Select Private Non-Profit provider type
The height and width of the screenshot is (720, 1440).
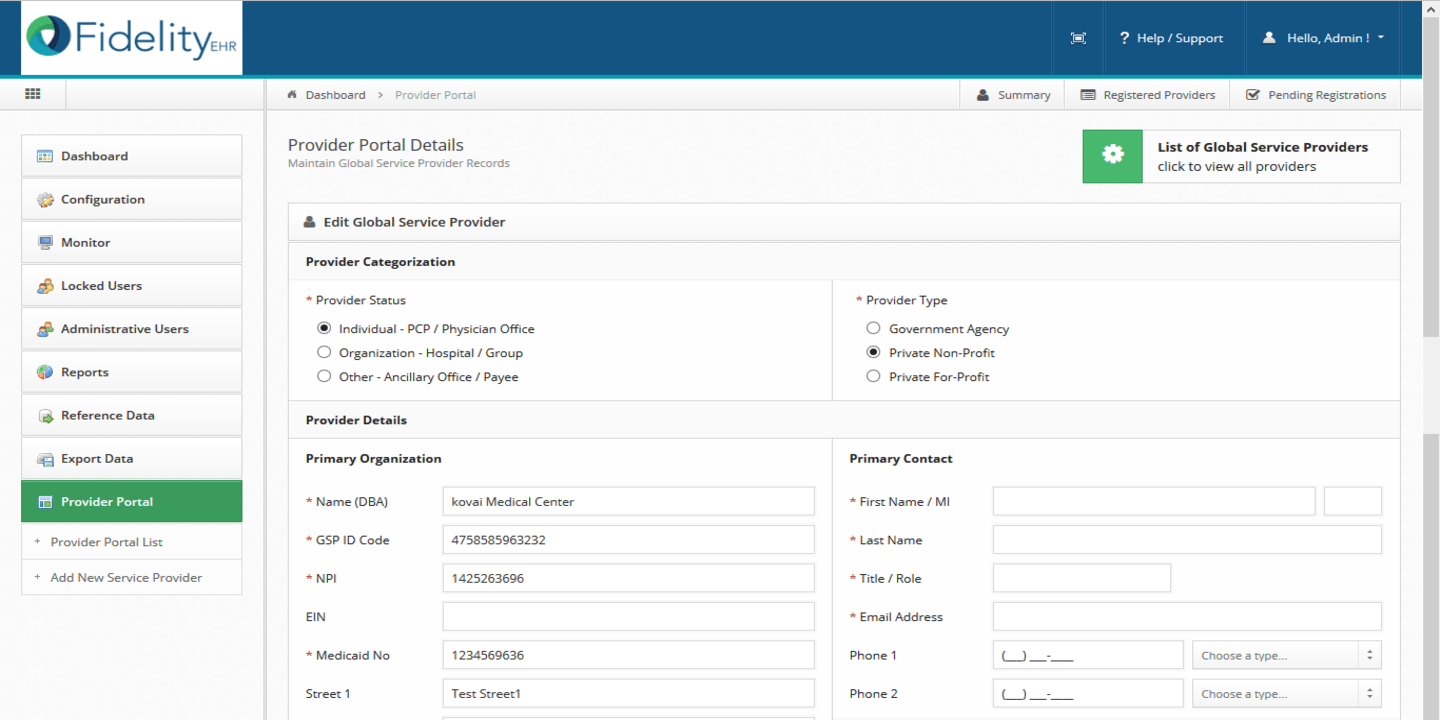coord(873,352)
